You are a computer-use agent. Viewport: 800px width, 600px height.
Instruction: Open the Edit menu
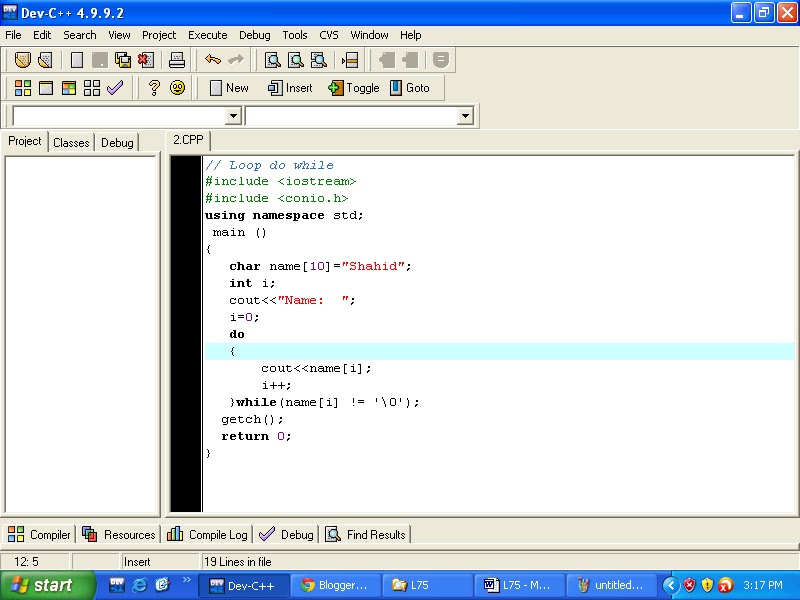[42, 35]
